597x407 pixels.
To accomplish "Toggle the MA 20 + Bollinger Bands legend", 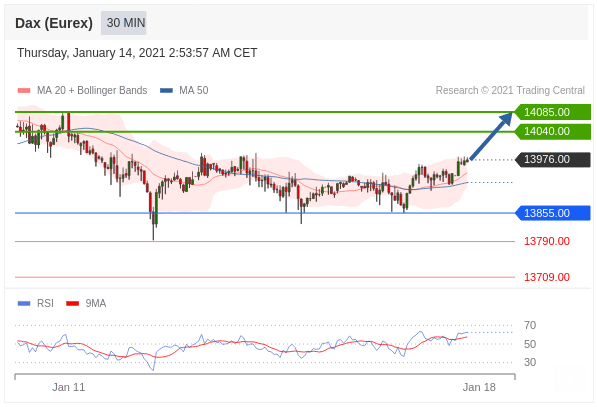I will point(92,91).
